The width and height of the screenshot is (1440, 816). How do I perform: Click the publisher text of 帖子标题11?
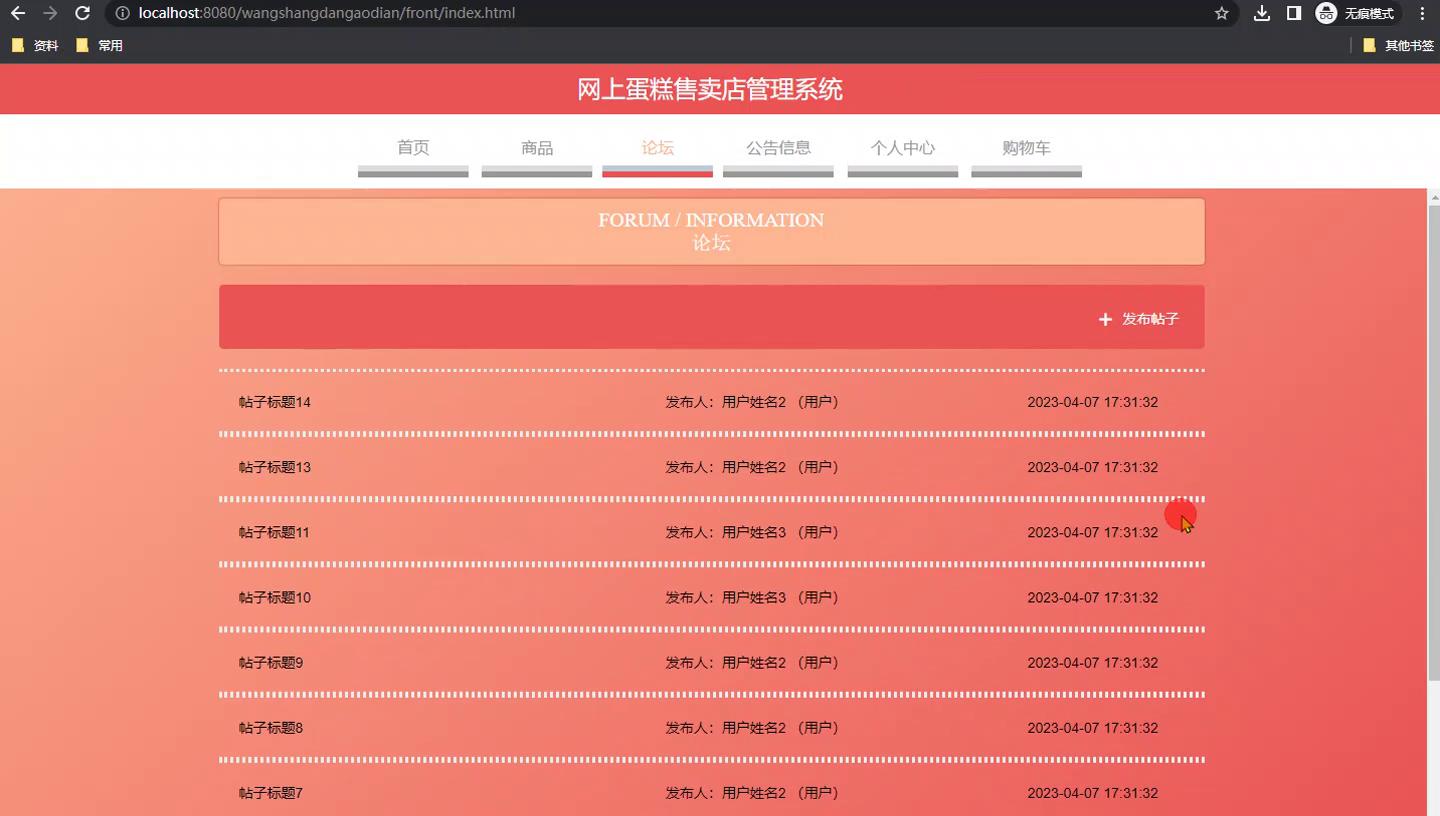point(754,532)
